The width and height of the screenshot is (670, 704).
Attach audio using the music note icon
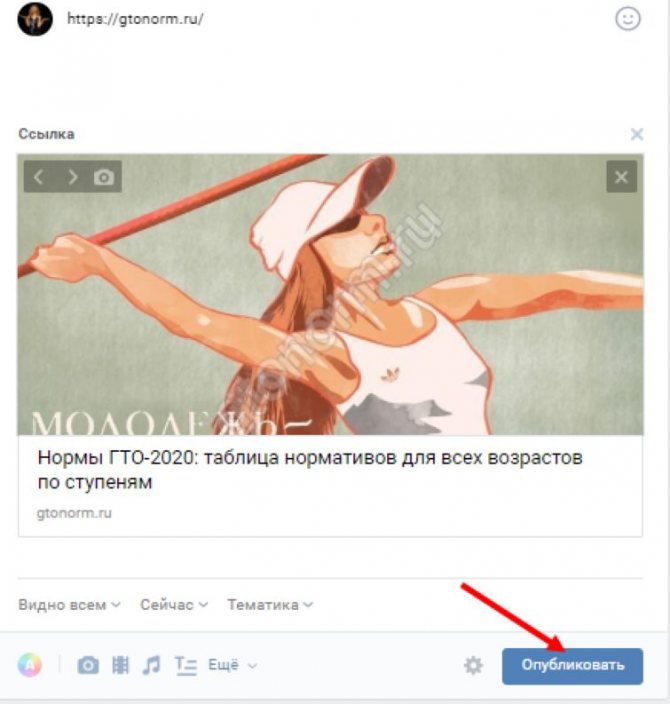pyautogui.click(x=151, y=665)
